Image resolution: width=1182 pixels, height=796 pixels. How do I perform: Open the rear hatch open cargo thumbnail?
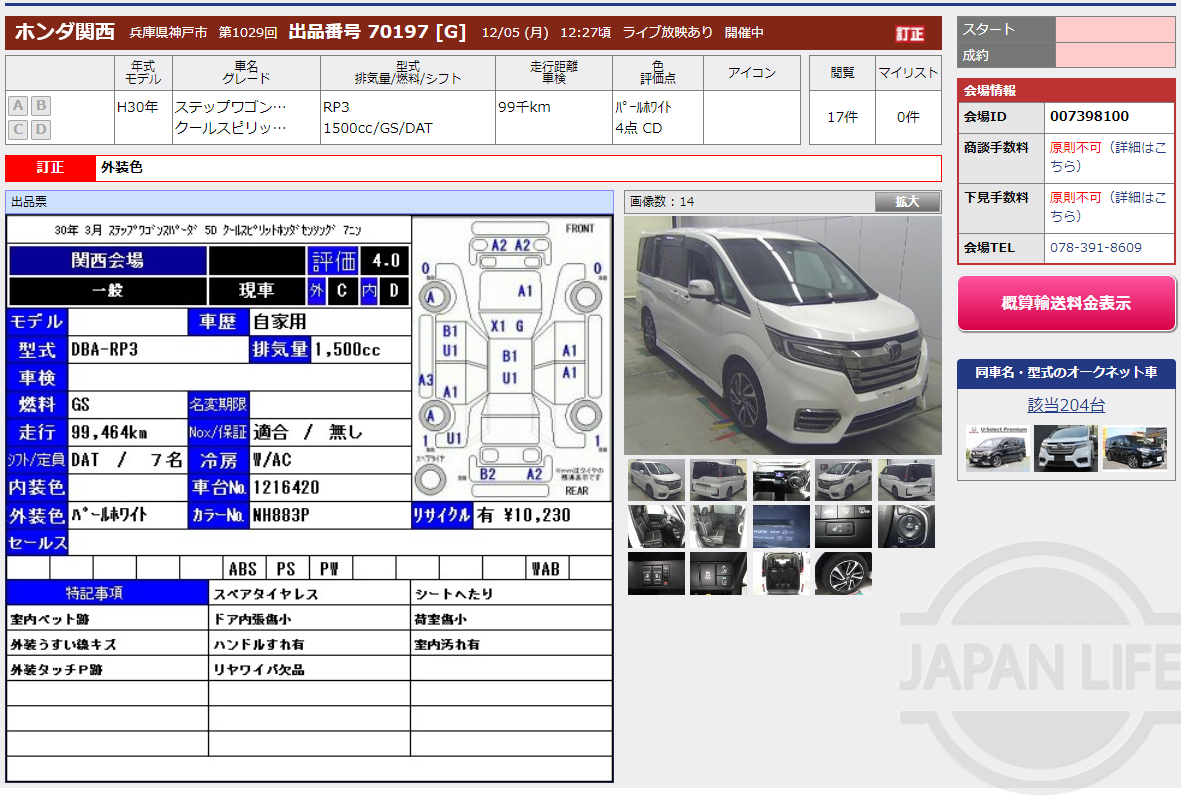pyautogui.click(x=781, y=574)
